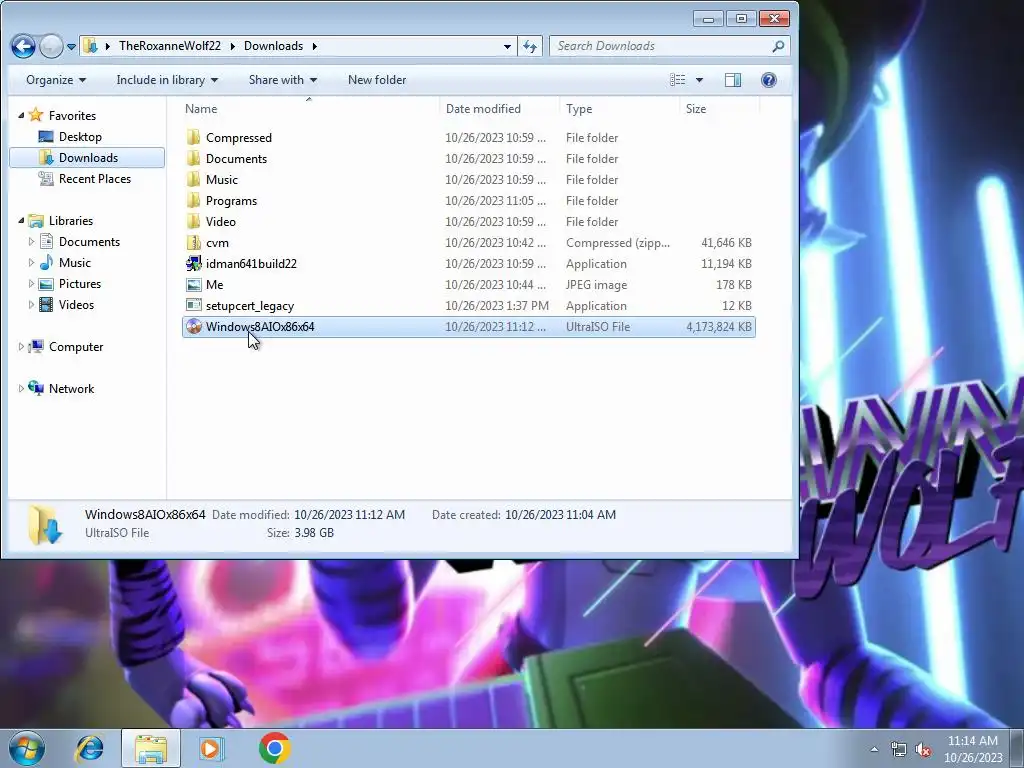1024x768 pixels.
Task: Expand the Pictures library node
Action: click(x=31, y=283)
